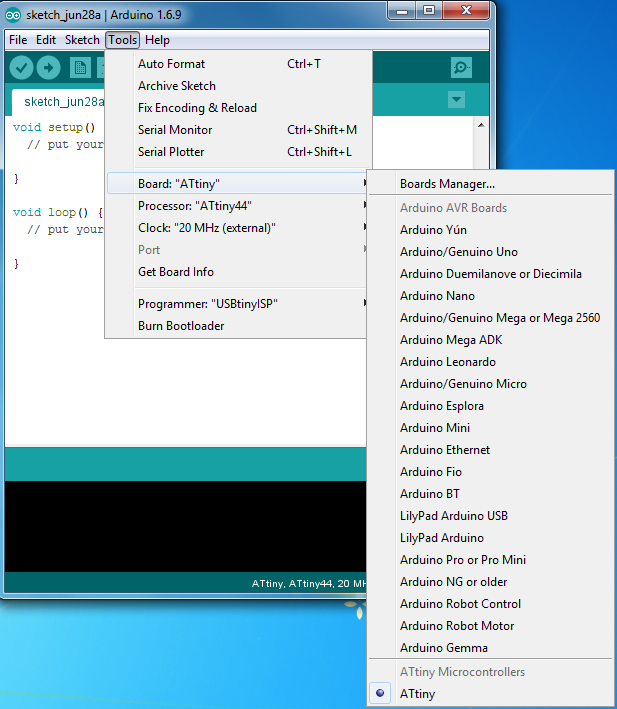Select Arduino Leonardo board

tap(490, 362)
